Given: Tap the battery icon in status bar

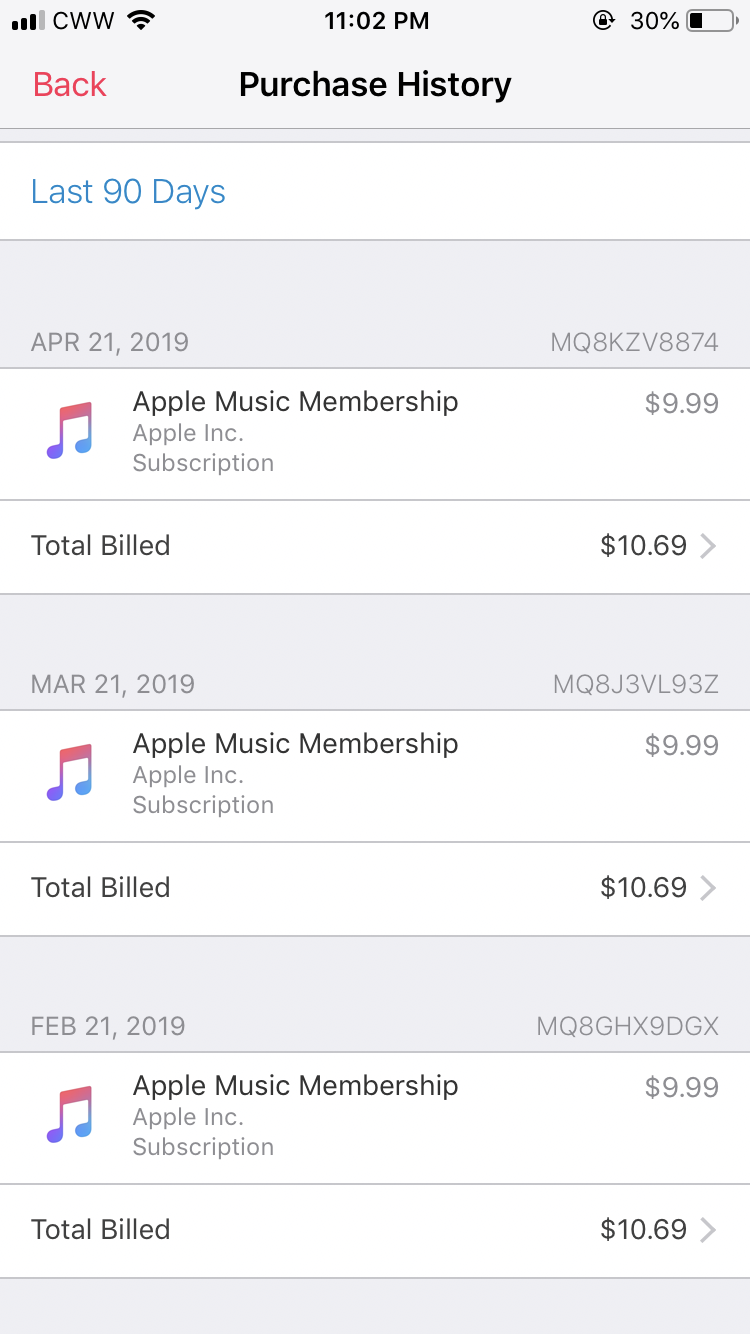Looking at the screenshot, I should tap(711, 21).
